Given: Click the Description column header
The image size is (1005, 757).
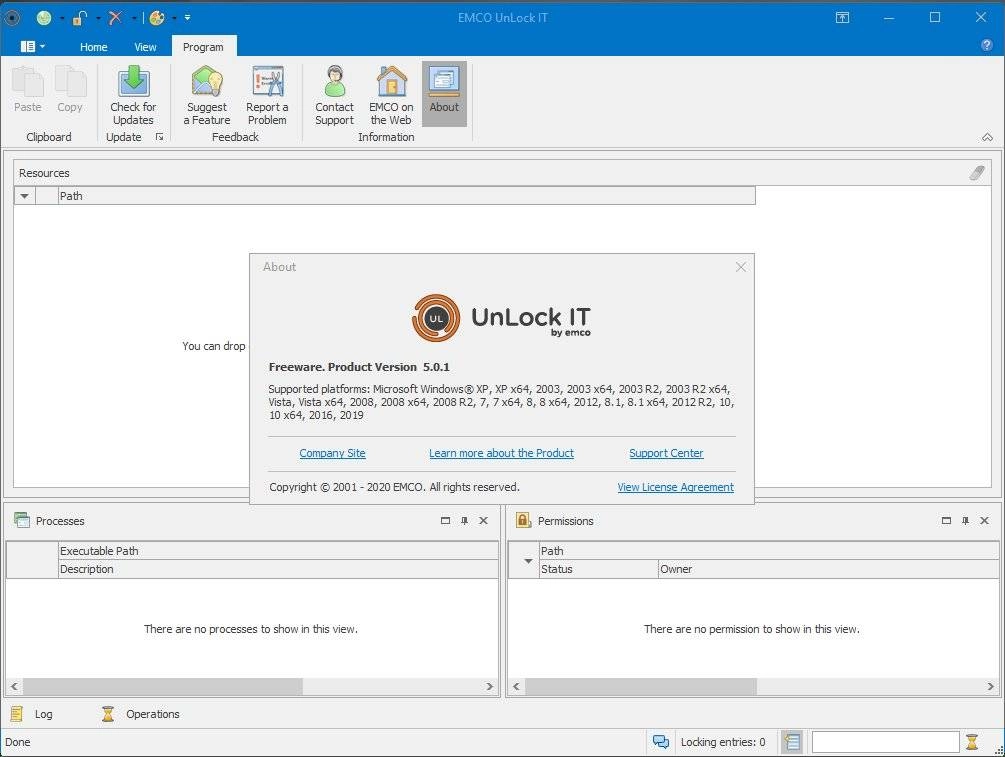Looking at the screenshot, I should pos(278,569).
